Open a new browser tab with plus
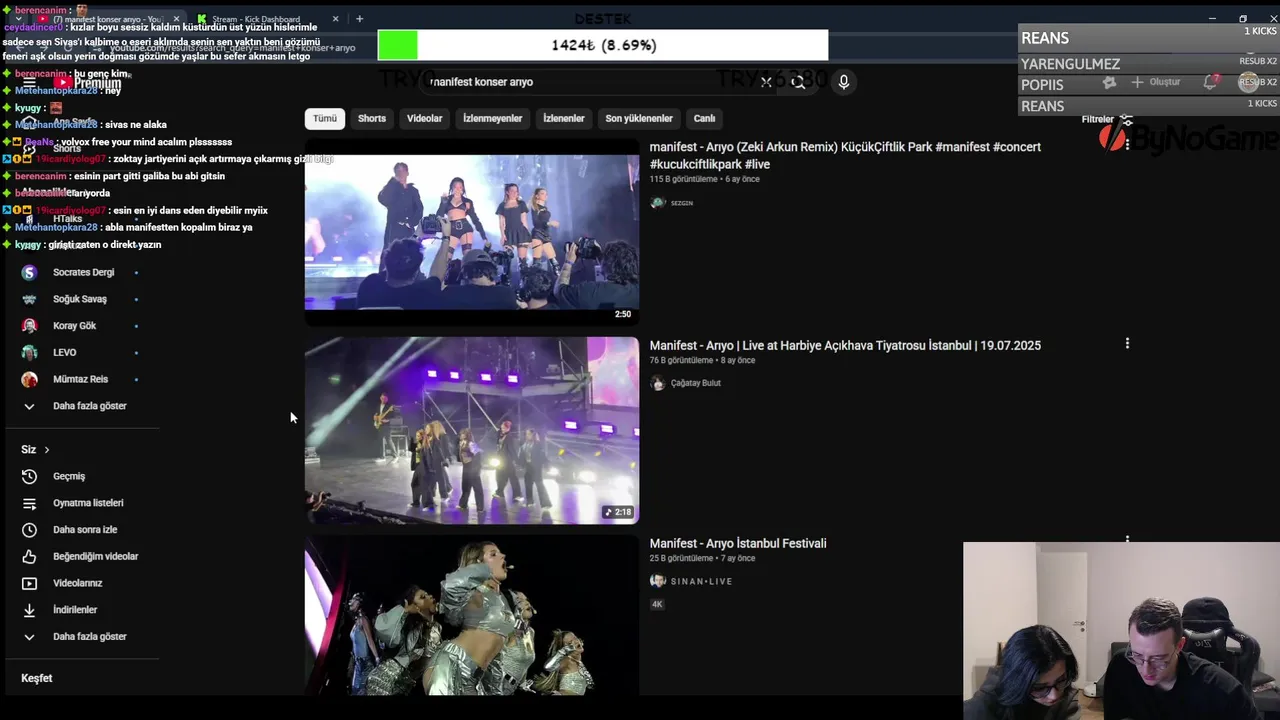Screen dimensions: 1280x720 [359, 18]
